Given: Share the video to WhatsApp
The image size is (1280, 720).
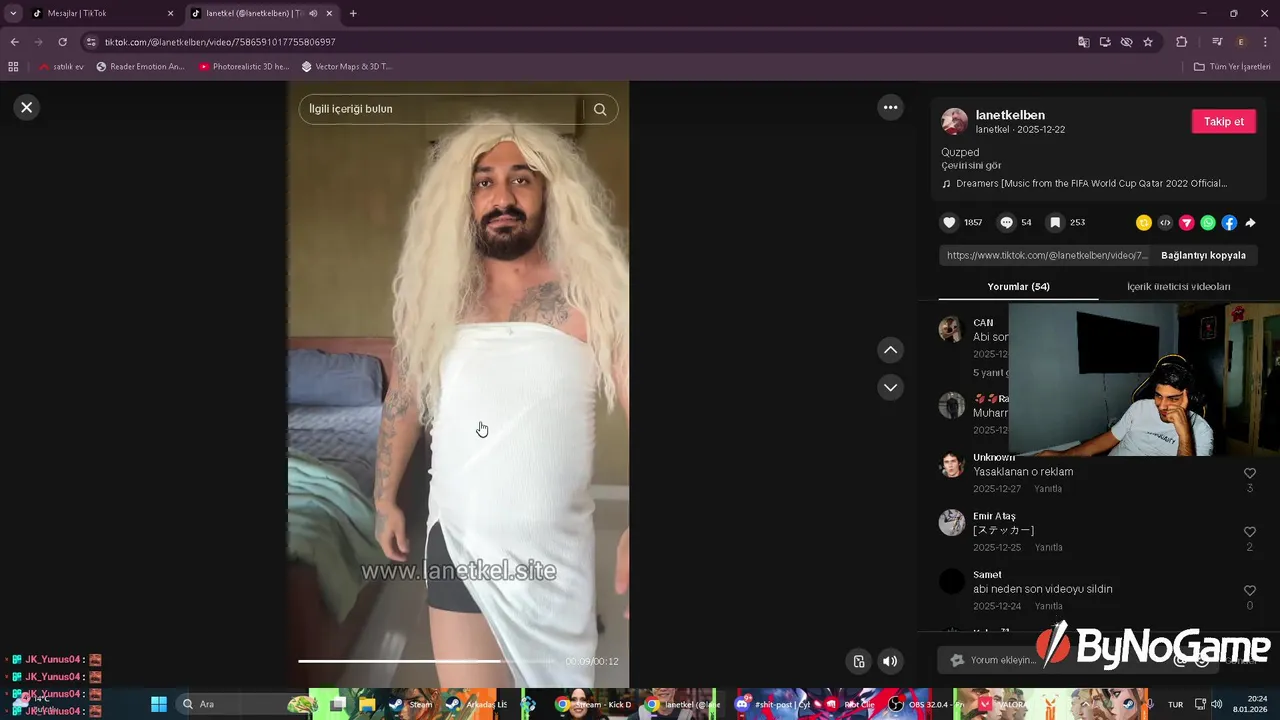Looking at the screenshot, I should (1208, 223).
